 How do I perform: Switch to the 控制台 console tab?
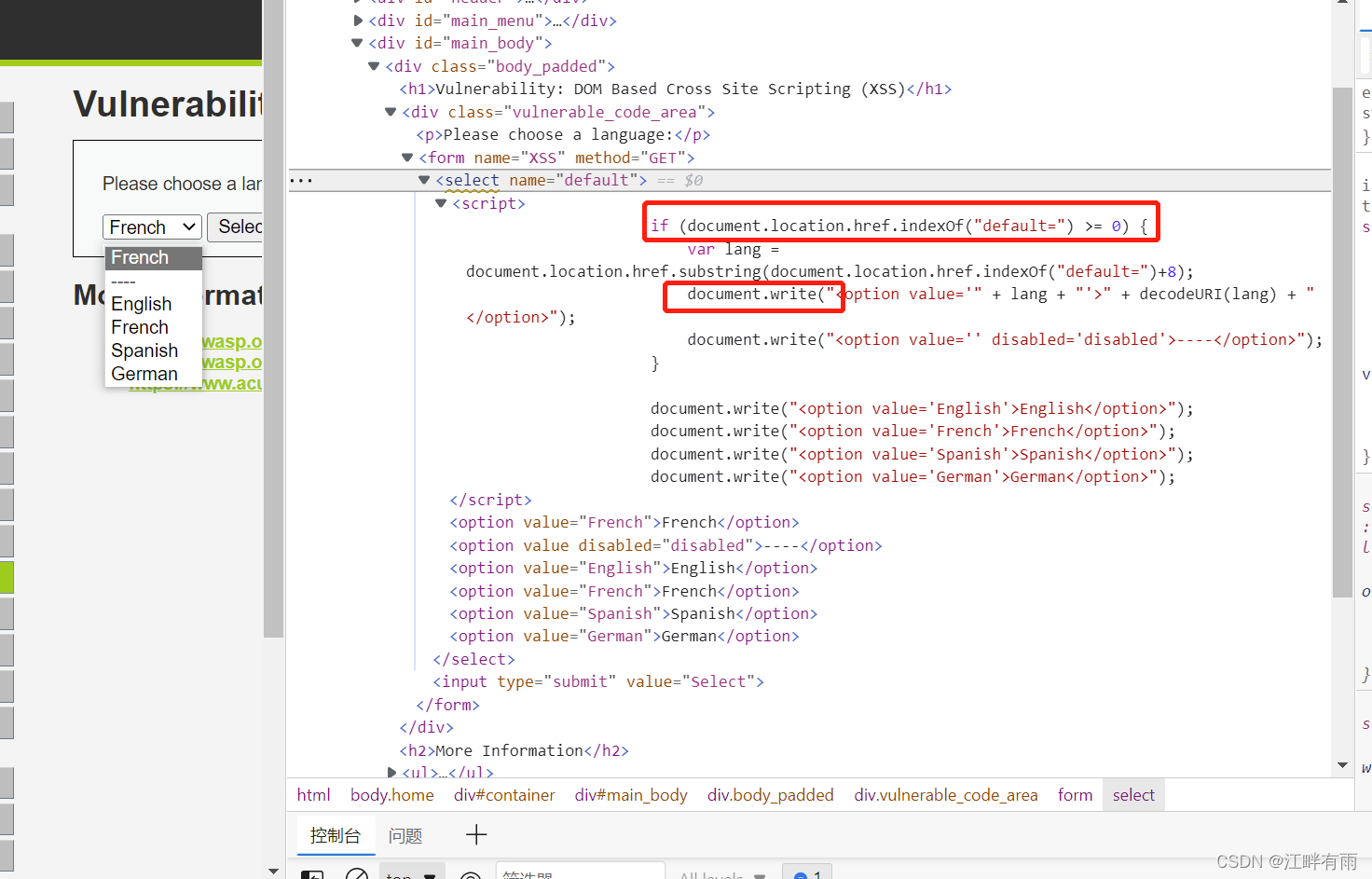(336, 835)
